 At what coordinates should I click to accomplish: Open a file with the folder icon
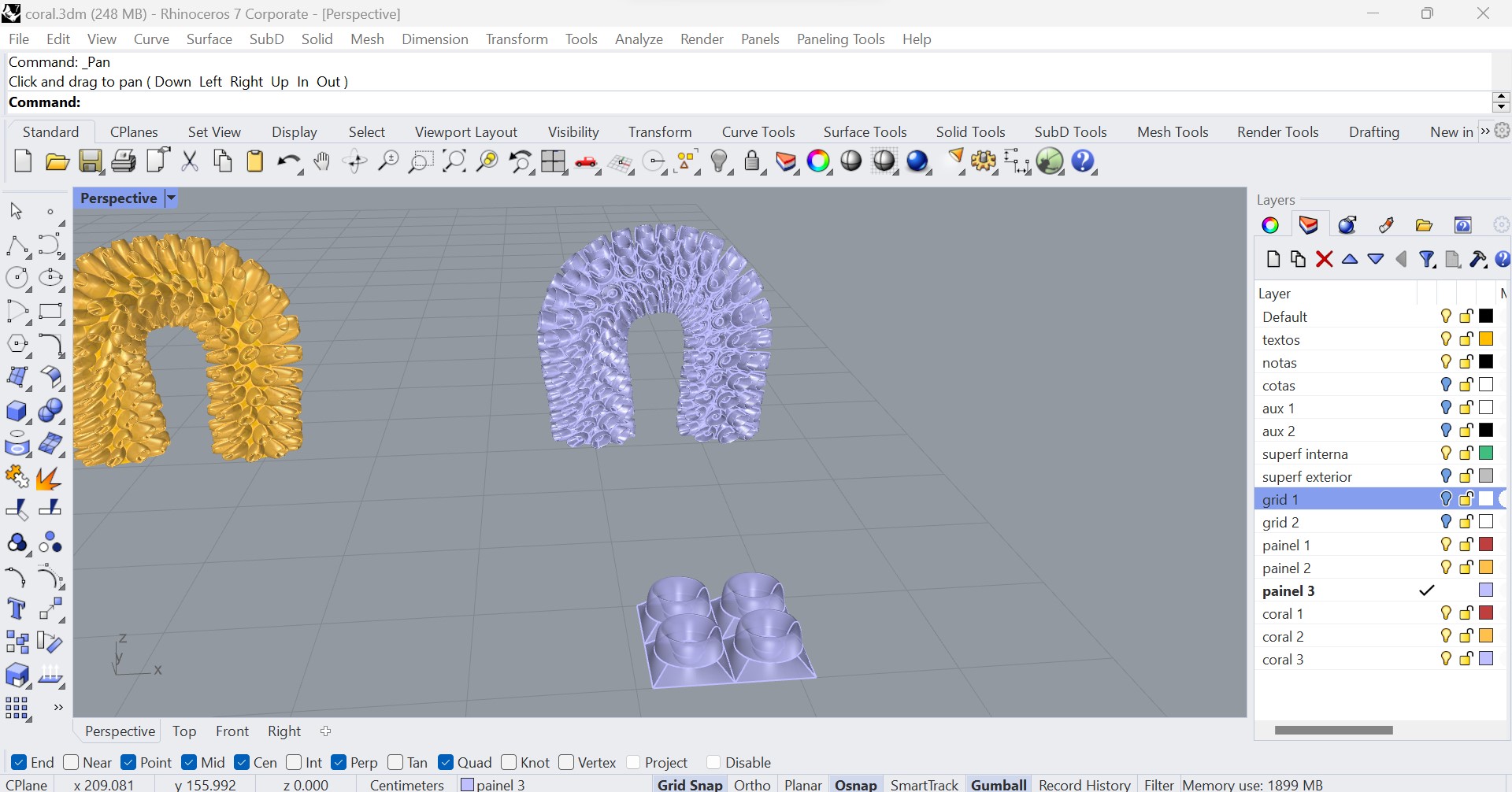[57, 162]
